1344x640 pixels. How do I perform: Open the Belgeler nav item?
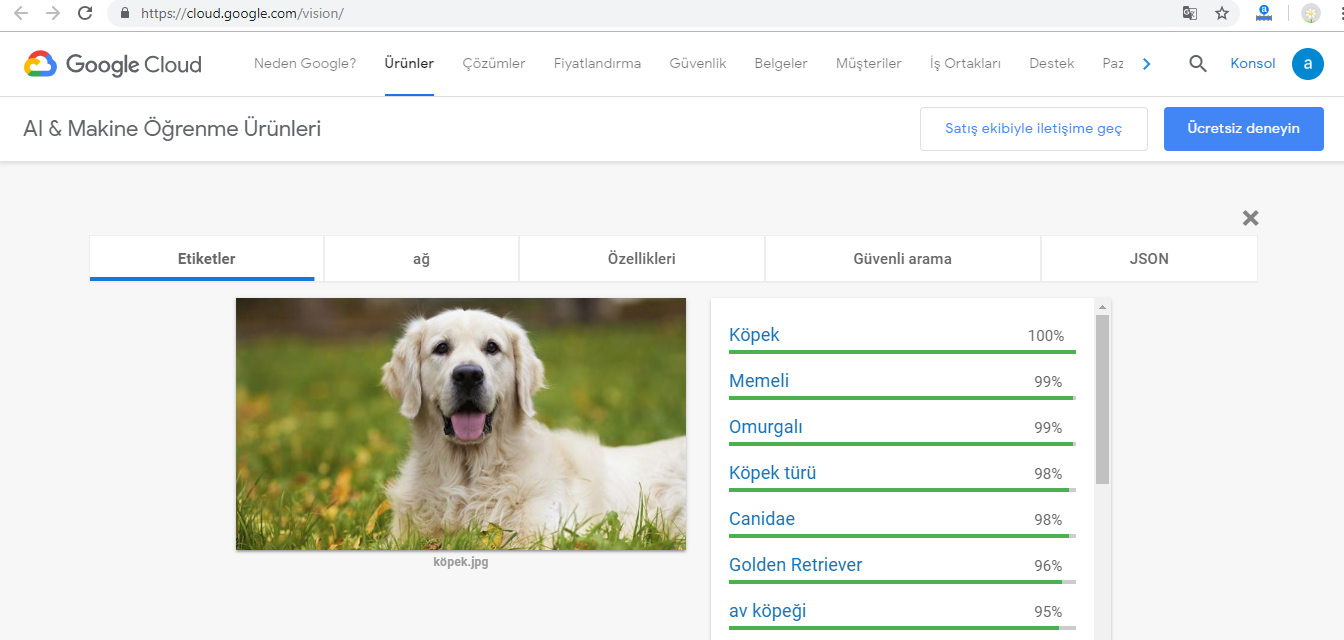(x=781, y=63)
